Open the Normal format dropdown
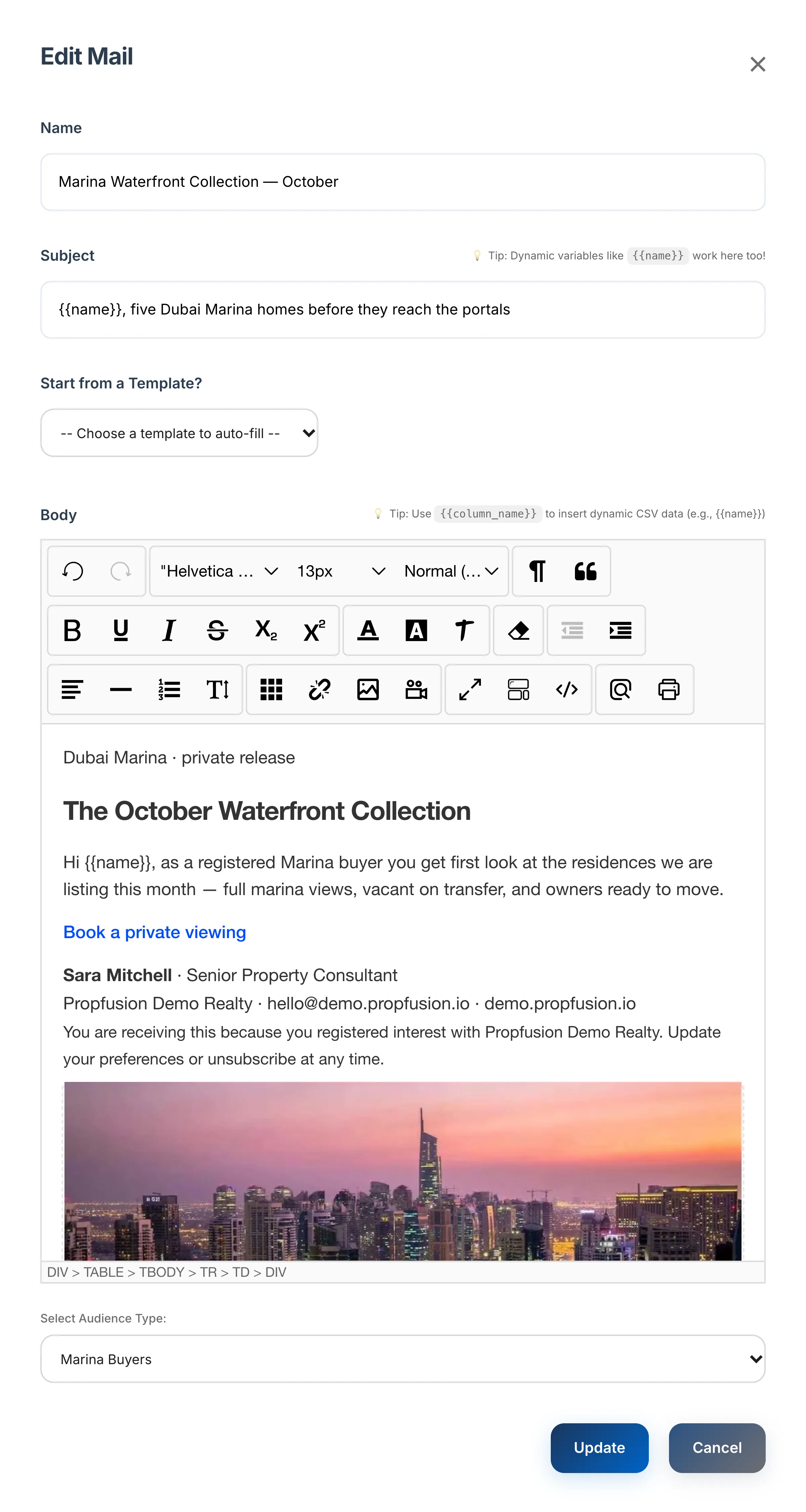 click(452, 571)
